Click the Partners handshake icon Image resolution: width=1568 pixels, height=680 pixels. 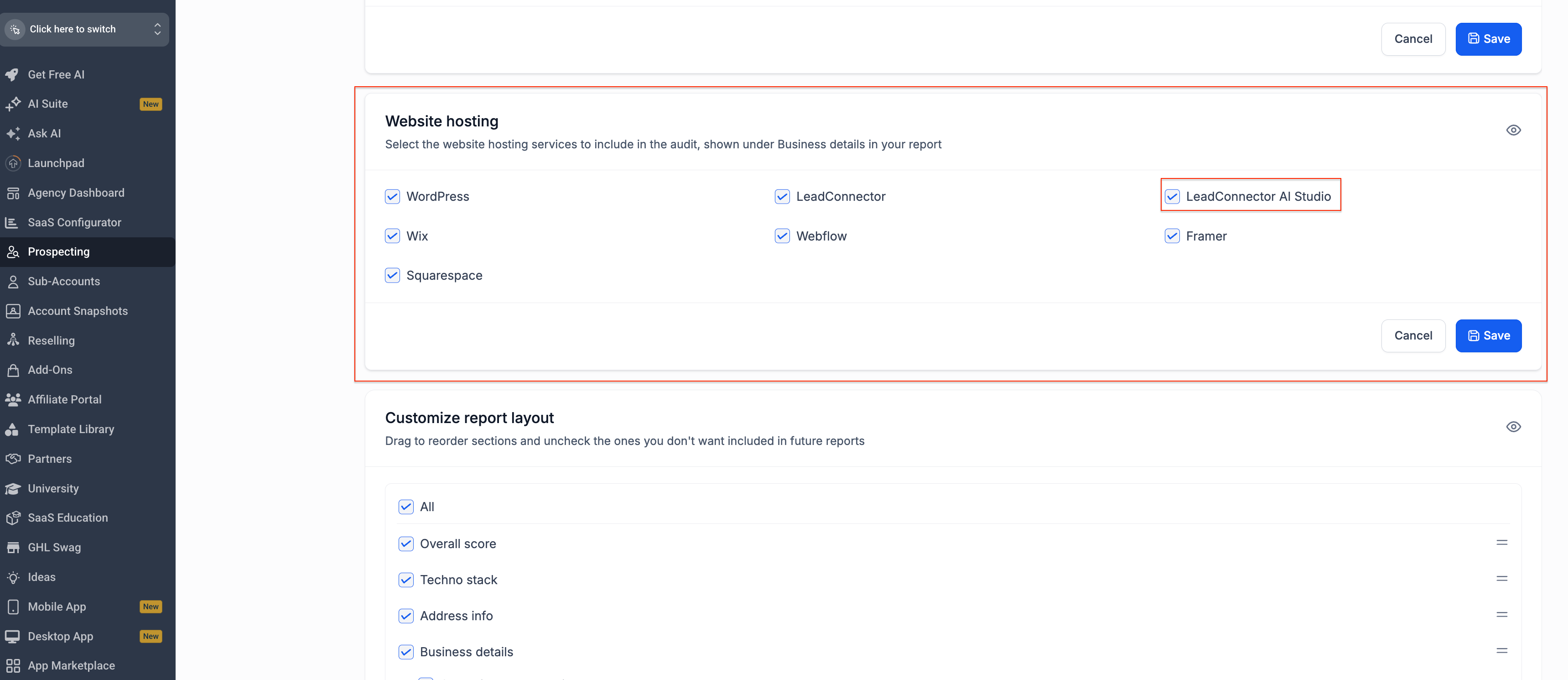point(12,459)
